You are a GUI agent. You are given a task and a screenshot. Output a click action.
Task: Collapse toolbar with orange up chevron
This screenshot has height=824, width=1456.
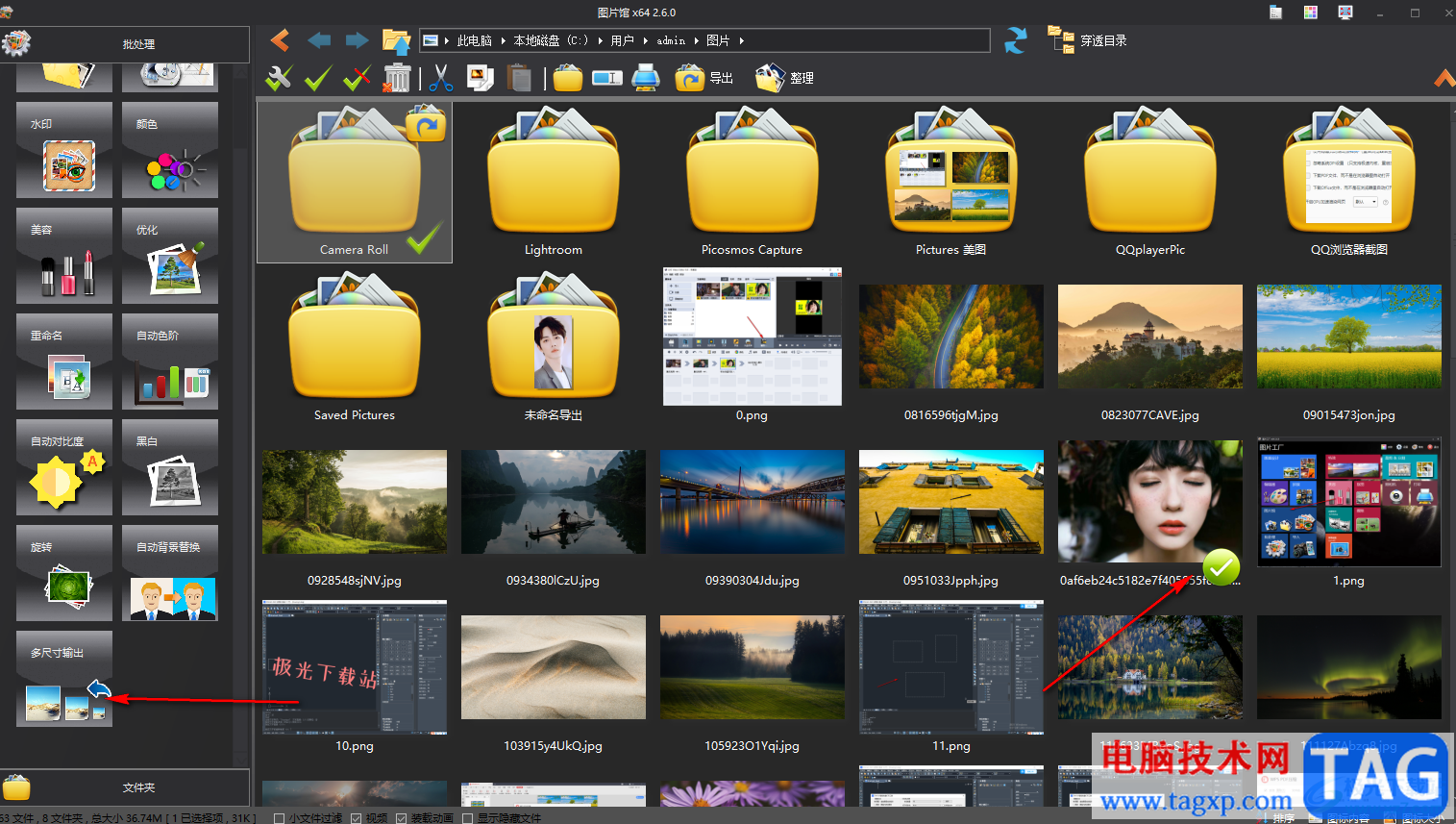1444,78
